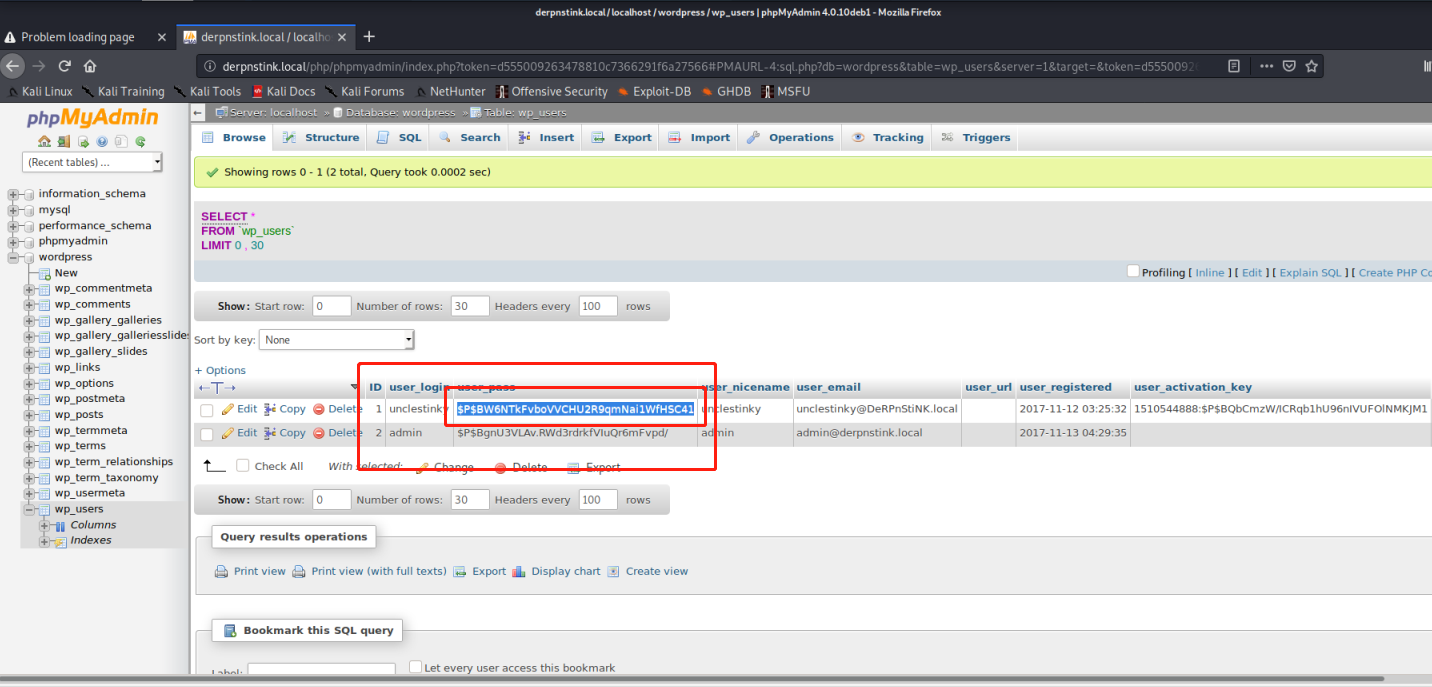The image size is (1432, 687).
Task: Open the SQL tab
Action: (399, 138)
